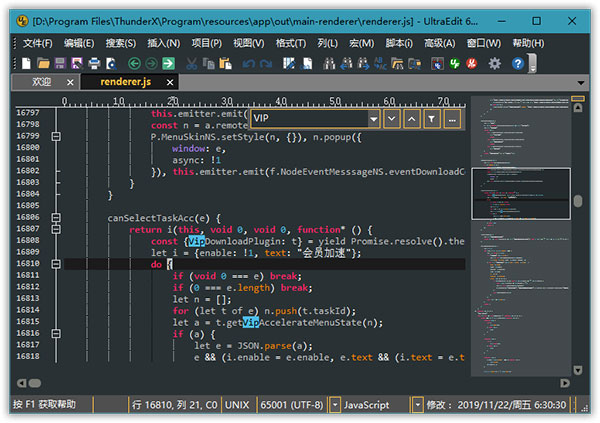
Task: Click the code minimap viewport on right
Action: point(520,192)
